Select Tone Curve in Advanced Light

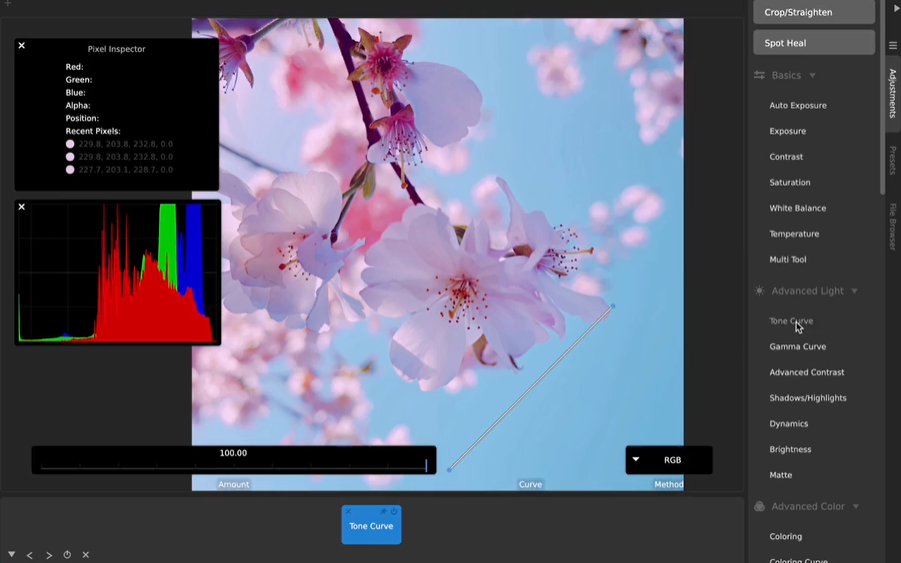[x=791, y=321]
